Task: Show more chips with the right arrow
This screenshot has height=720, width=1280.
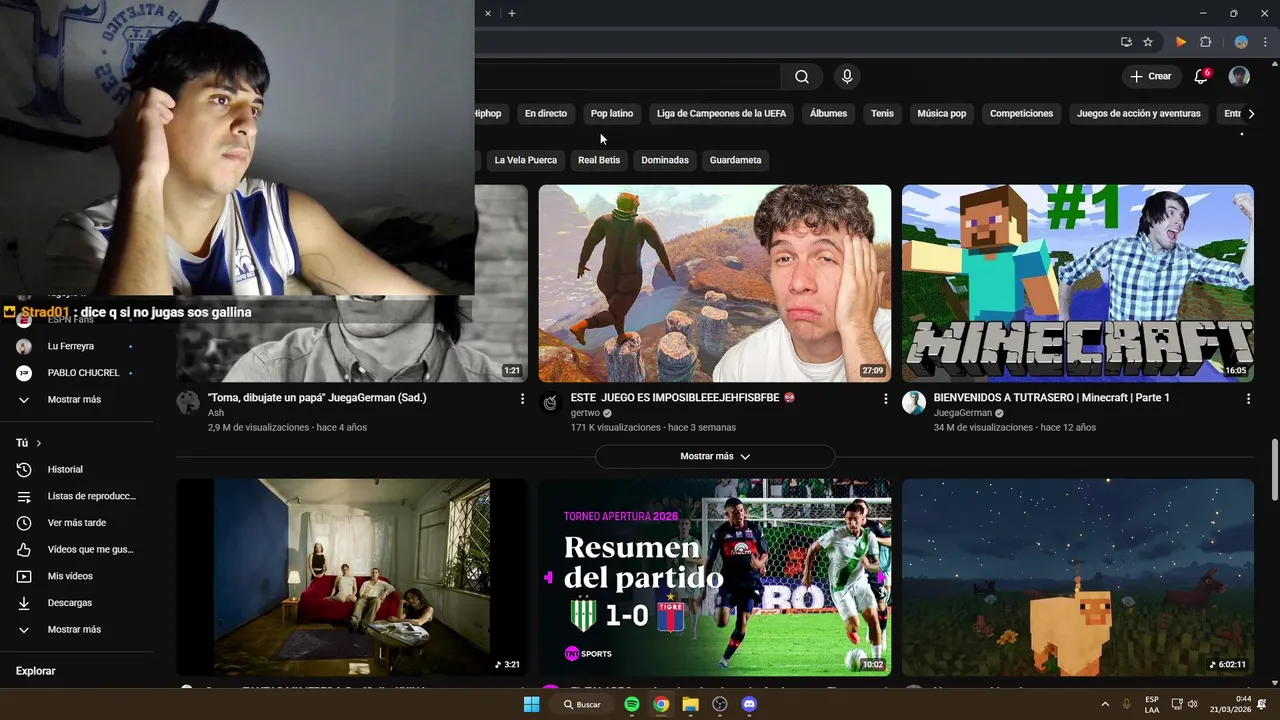Action: 1251,114
